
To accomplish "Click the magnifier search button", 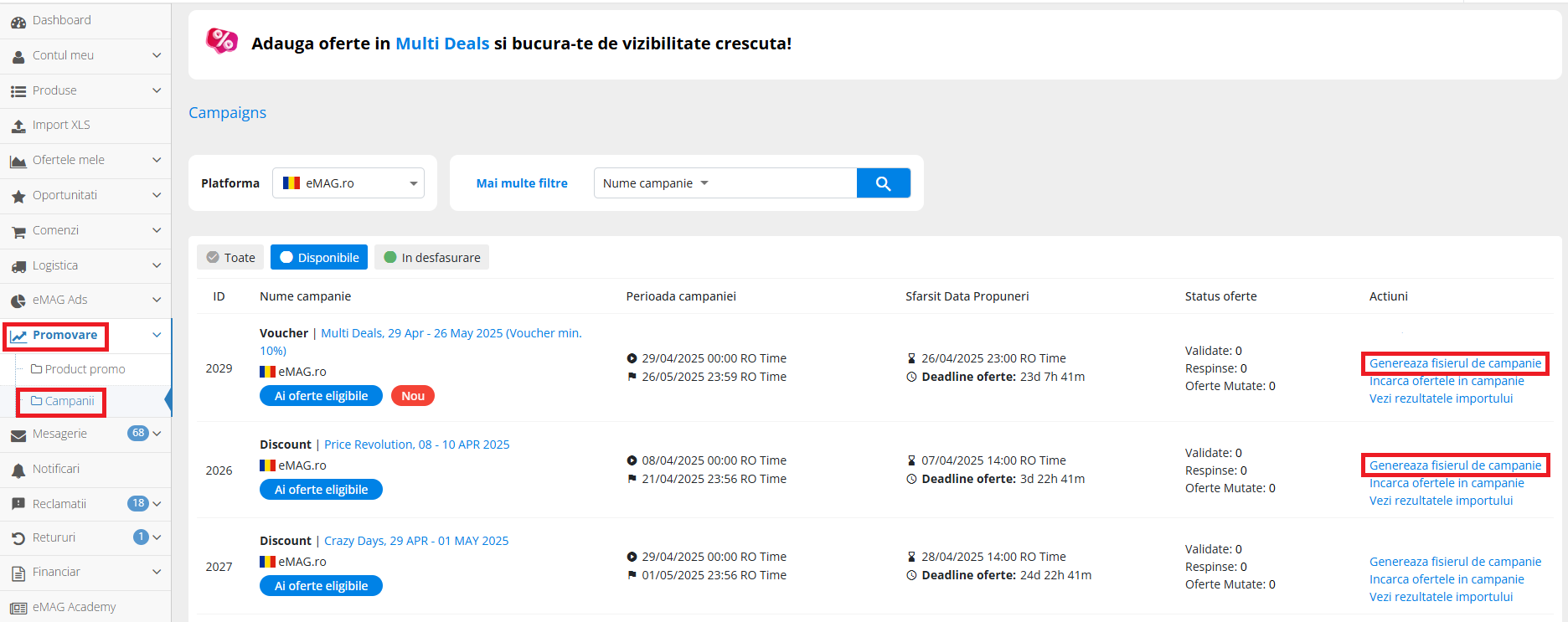I will point(883,183).
